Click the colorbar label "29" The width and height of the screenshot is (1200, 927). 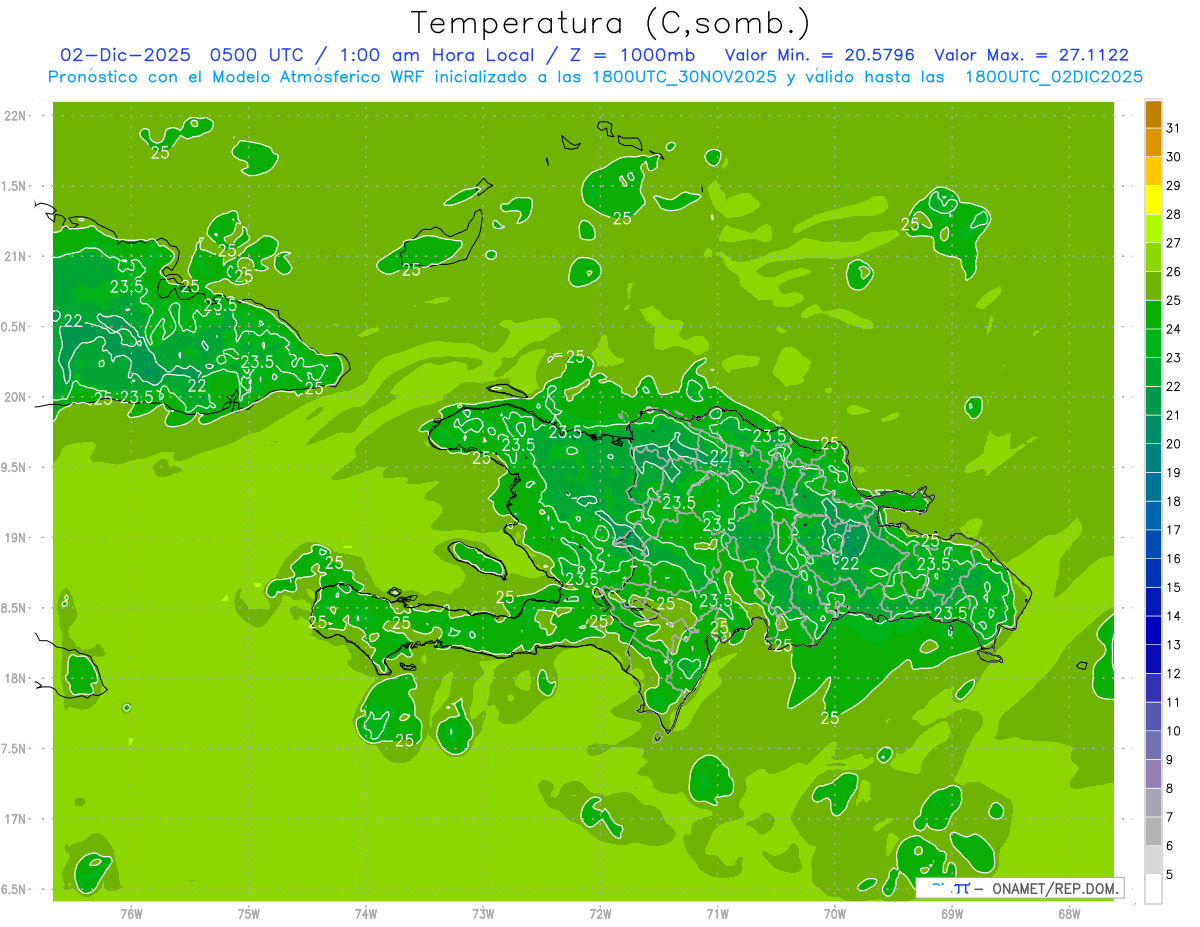pos(1173,185)
